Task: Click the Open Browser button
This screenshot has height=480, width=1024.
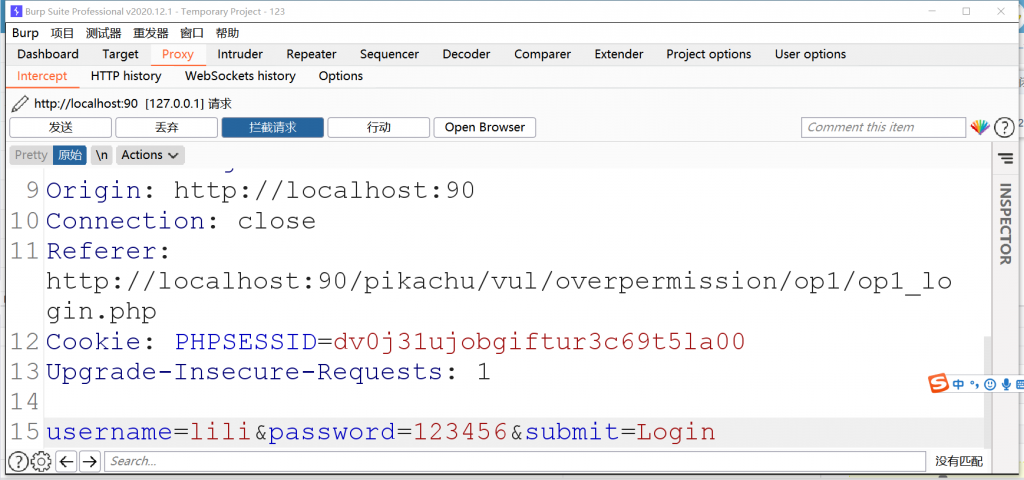Action: tap(485, 127)
